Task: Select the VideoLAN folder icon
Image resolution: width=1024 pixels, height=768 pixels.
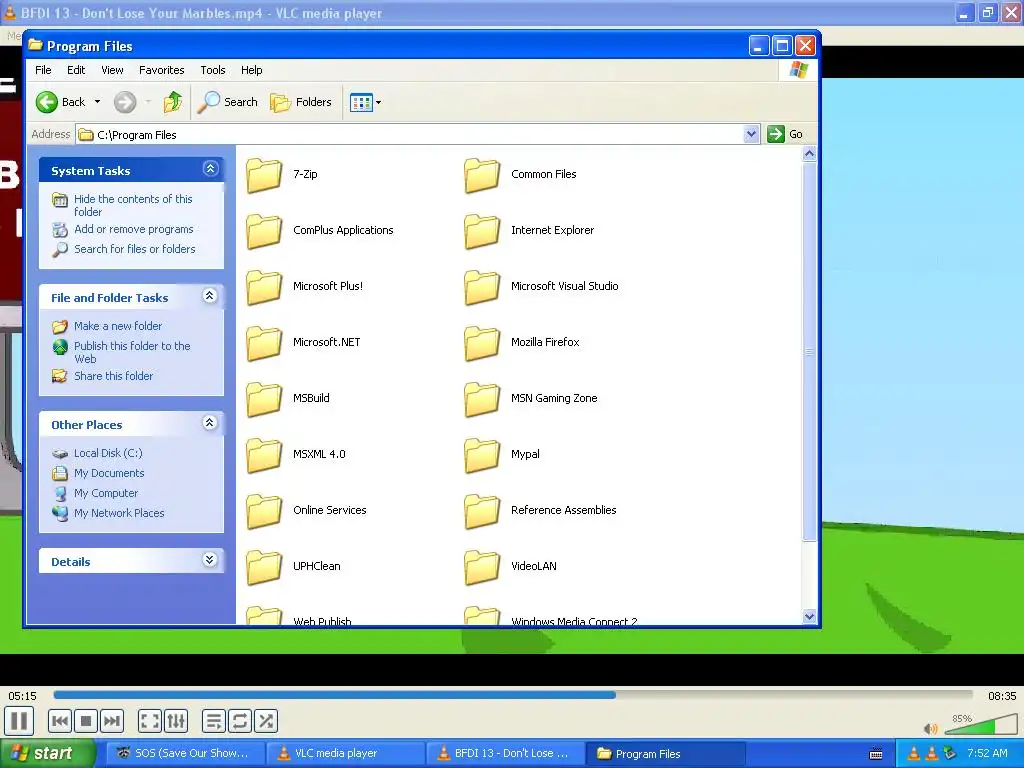Action: coord(482,568)
